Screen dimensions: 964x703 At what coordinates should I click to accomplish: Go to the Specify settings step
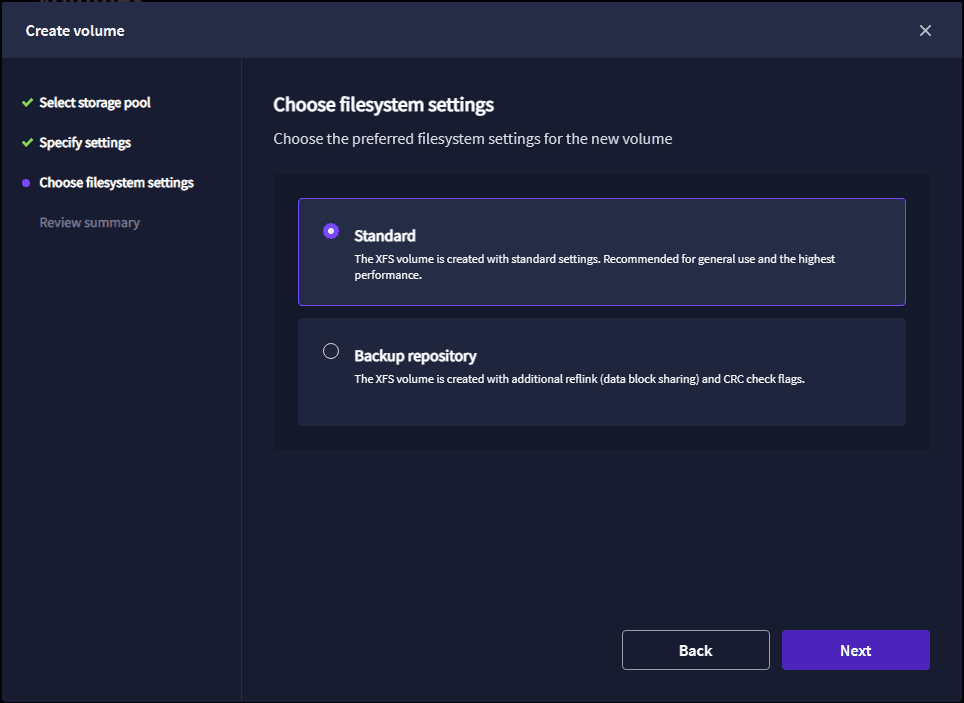pyautogui.click(x=85, y=143)
